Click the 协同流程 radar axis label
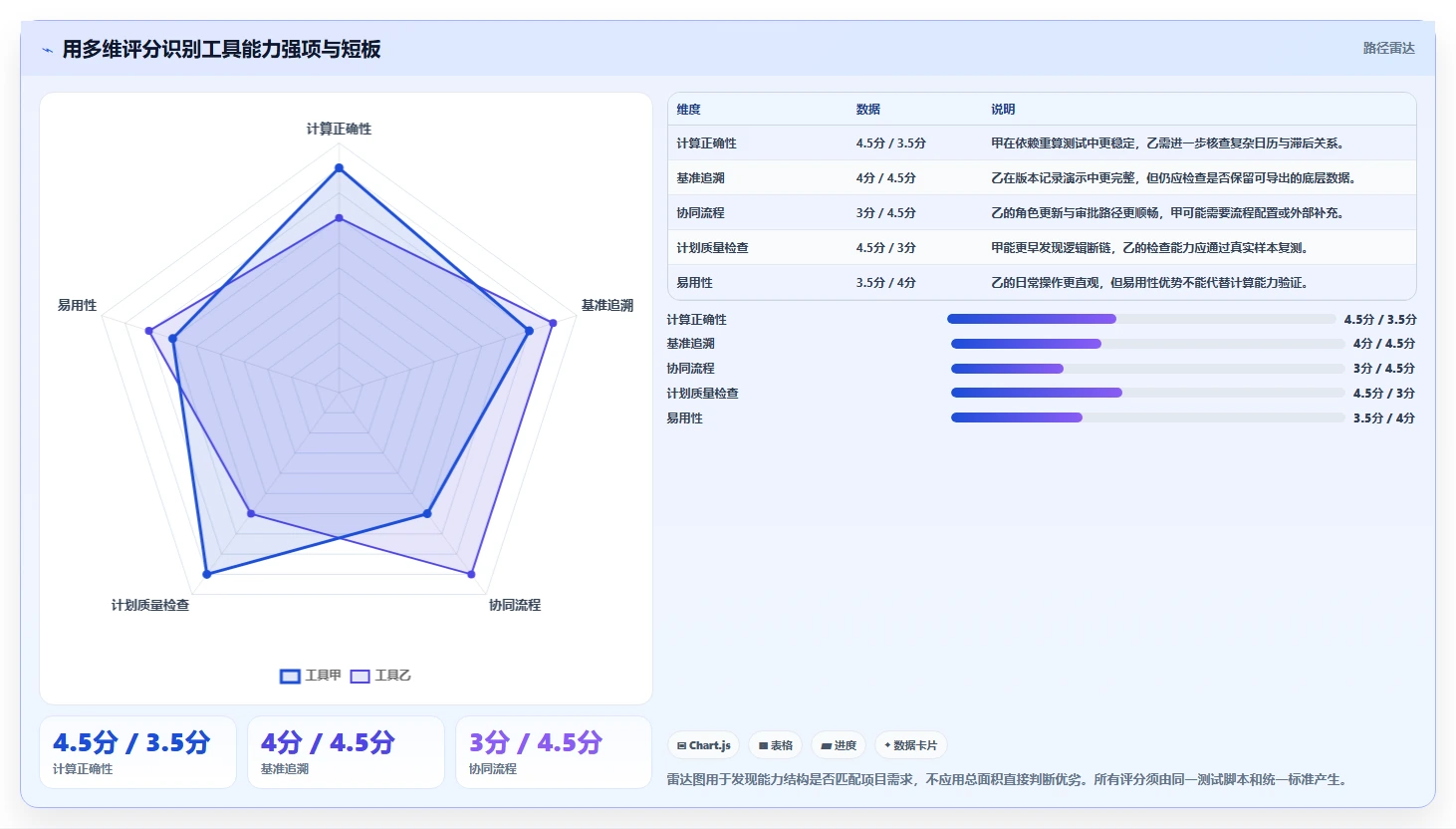 tap(515, 605)
